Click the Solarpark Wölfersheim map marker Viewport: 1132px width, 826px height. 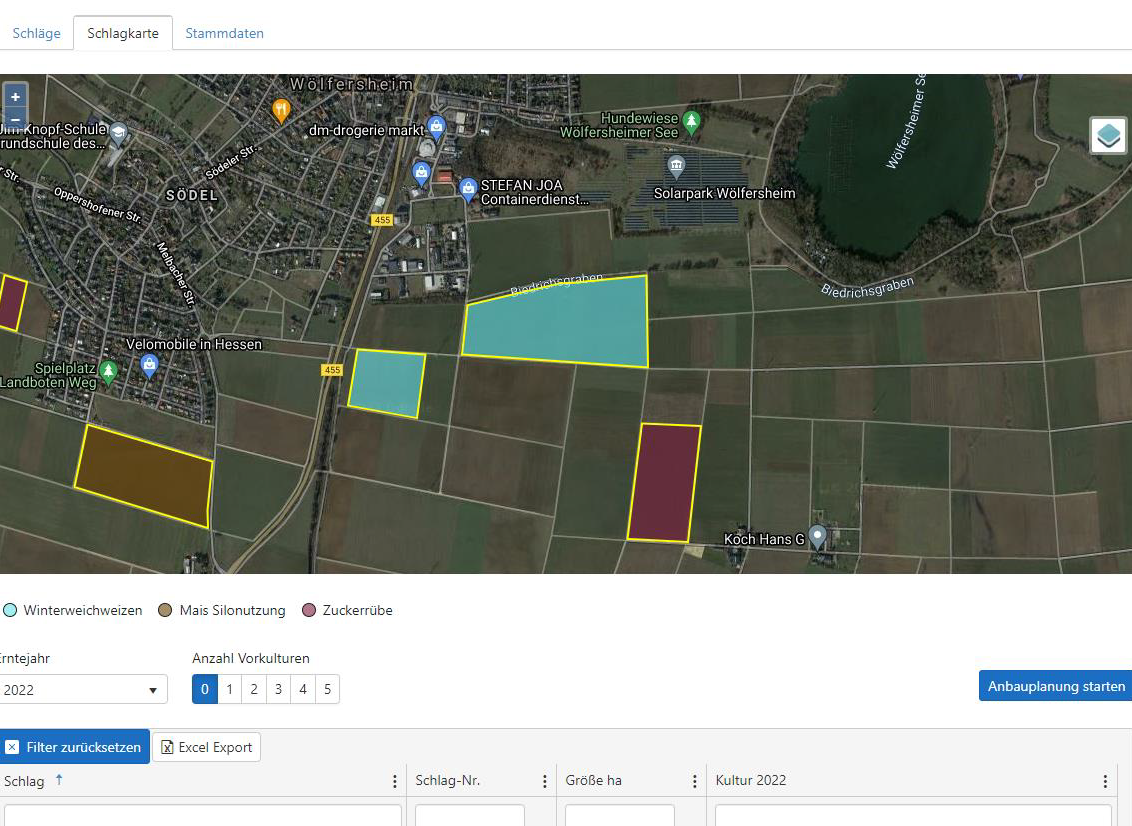coord(676,165)
